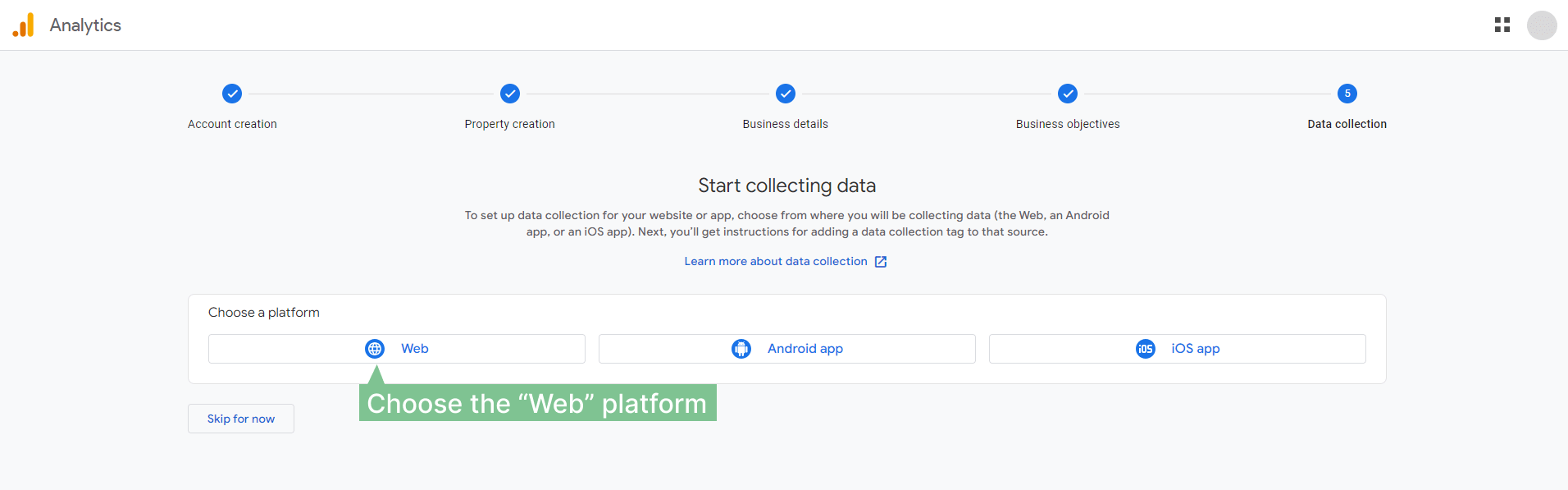Choose the Android app platform button
Screen dimensions: 1568x490
coord(787,349)
